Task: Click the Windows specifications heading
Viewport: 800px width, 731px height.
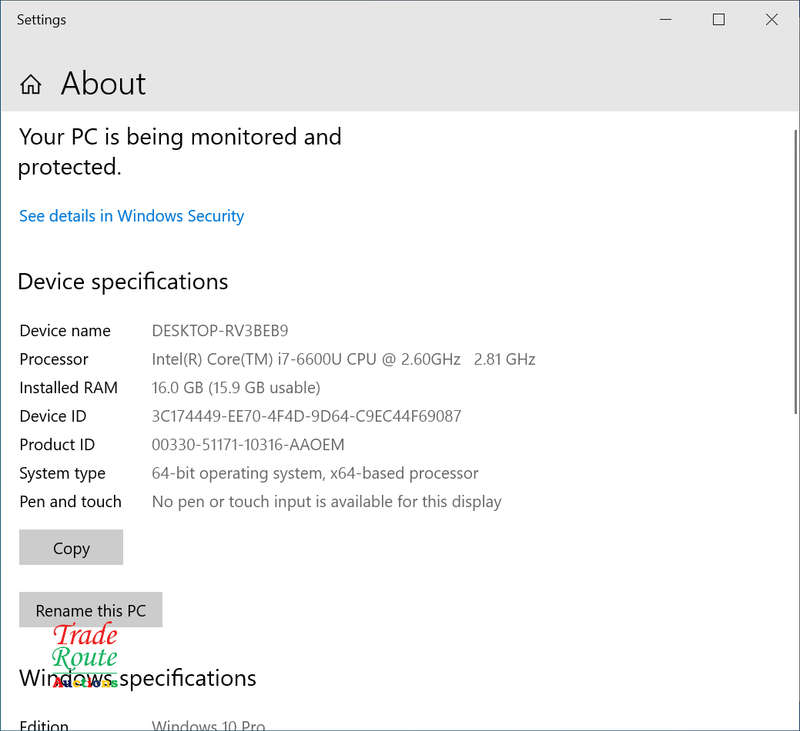Action: click(137, 678)
